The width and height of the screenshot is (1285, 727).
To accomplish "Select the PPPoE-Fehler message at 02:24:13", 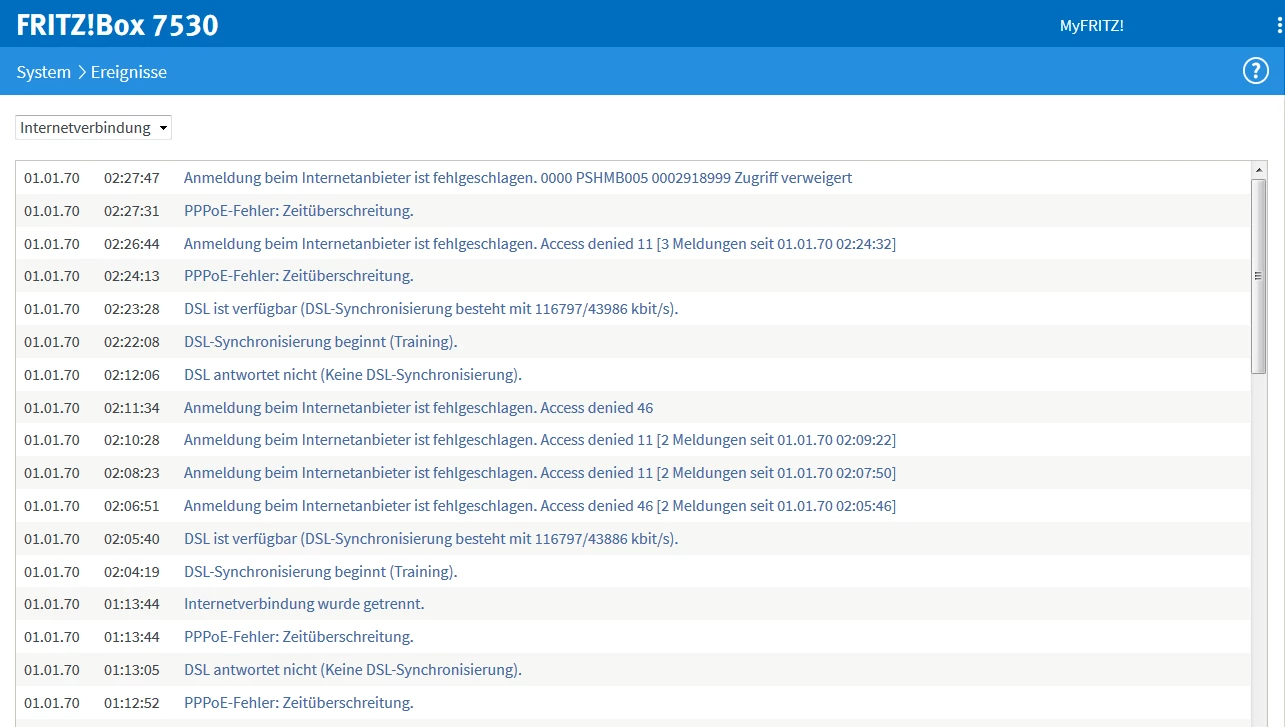I will [299, 276].
